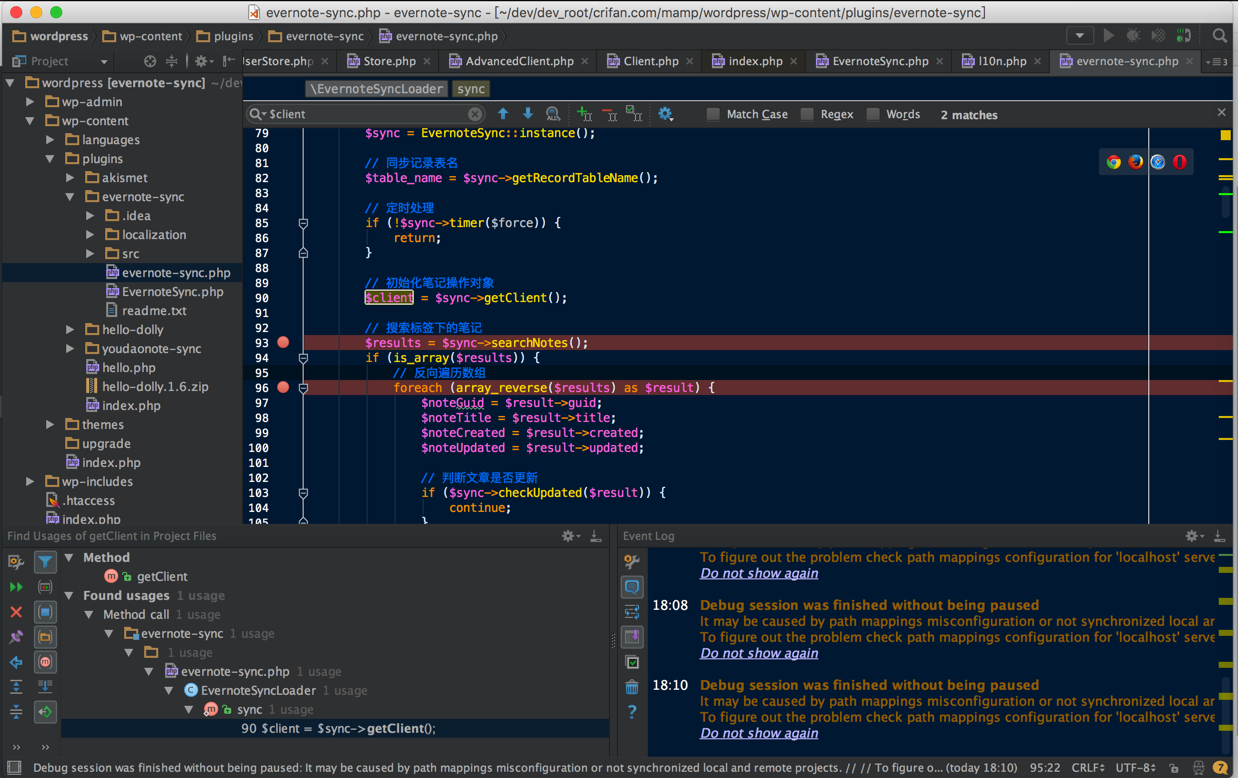The width and height of the screenshot is (1238, 778).
Task: Click 18:10 'Do not show again' link
Action: (x=758, y=733)
